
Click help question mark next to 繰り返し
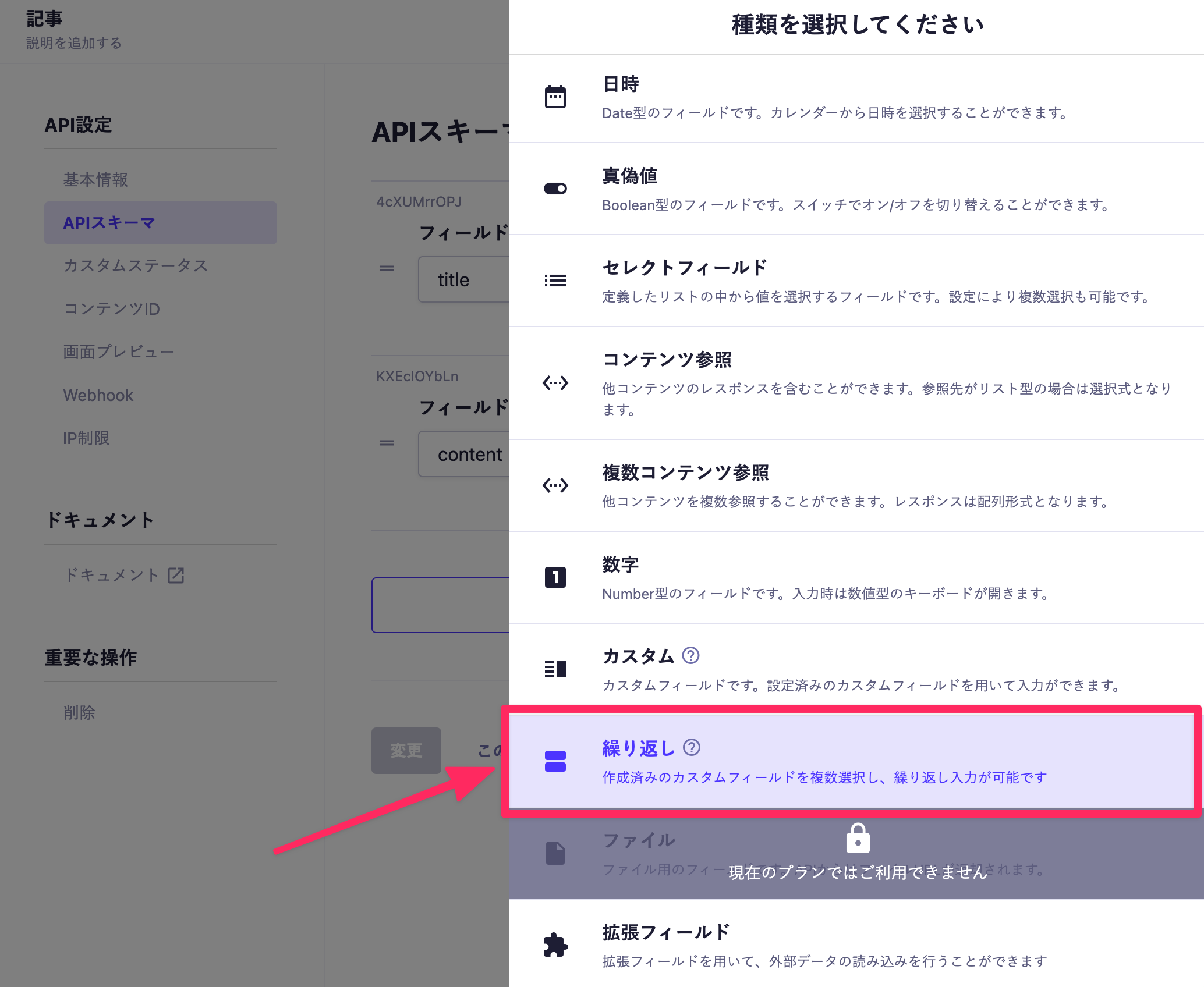point(692,747)
